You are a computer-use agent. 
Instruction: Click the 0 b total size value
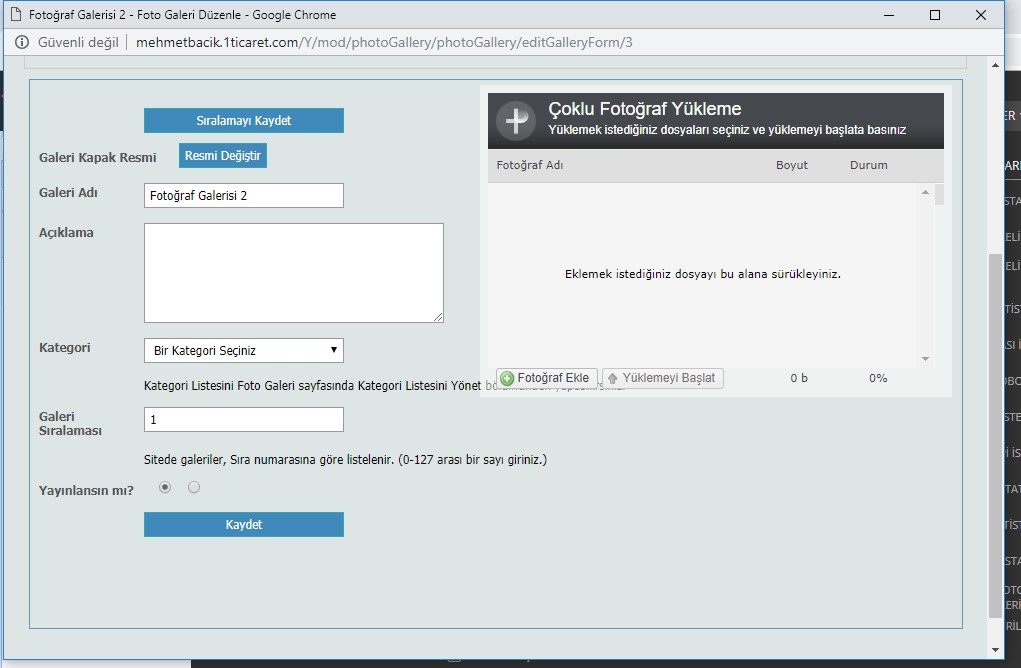click(x=799, y=378)
